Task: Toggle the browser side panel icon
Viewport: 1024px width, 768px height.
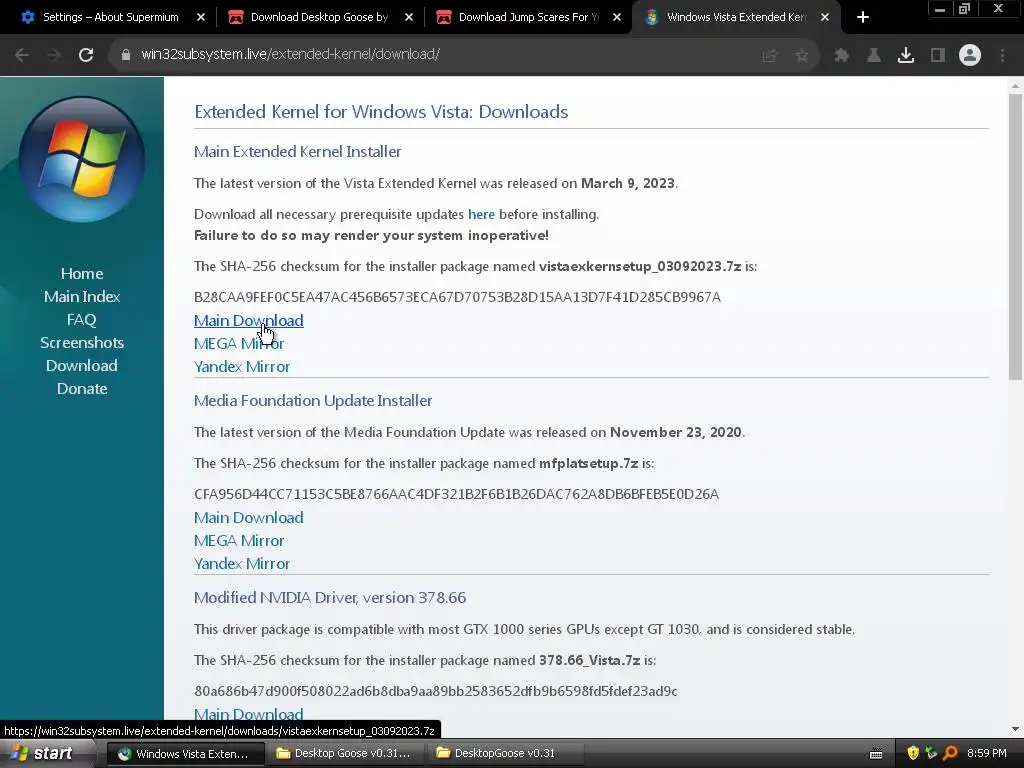Action: coord(938,56)
